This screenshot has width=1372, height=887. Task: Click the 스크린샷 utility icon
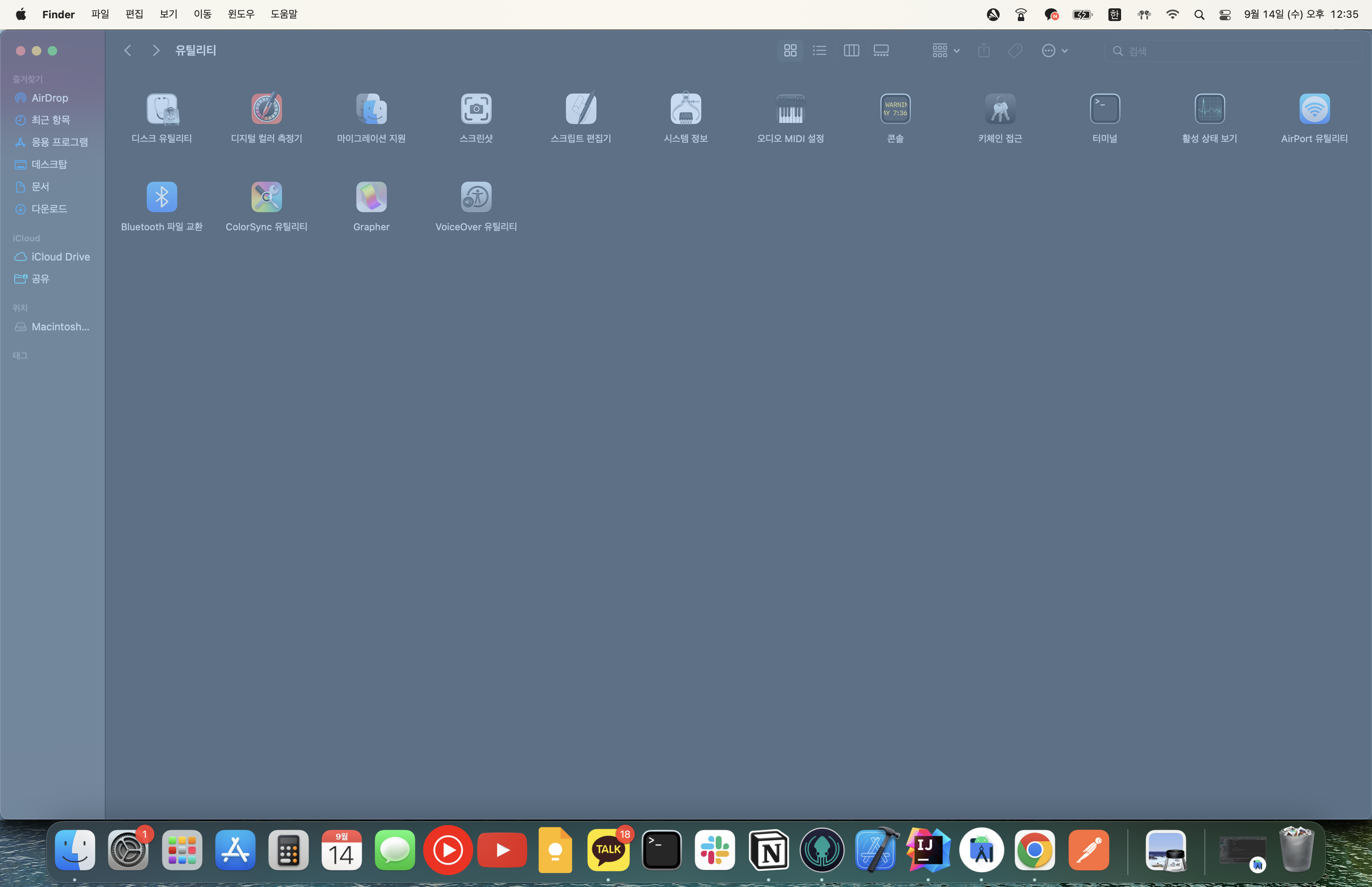coord(476,109)
